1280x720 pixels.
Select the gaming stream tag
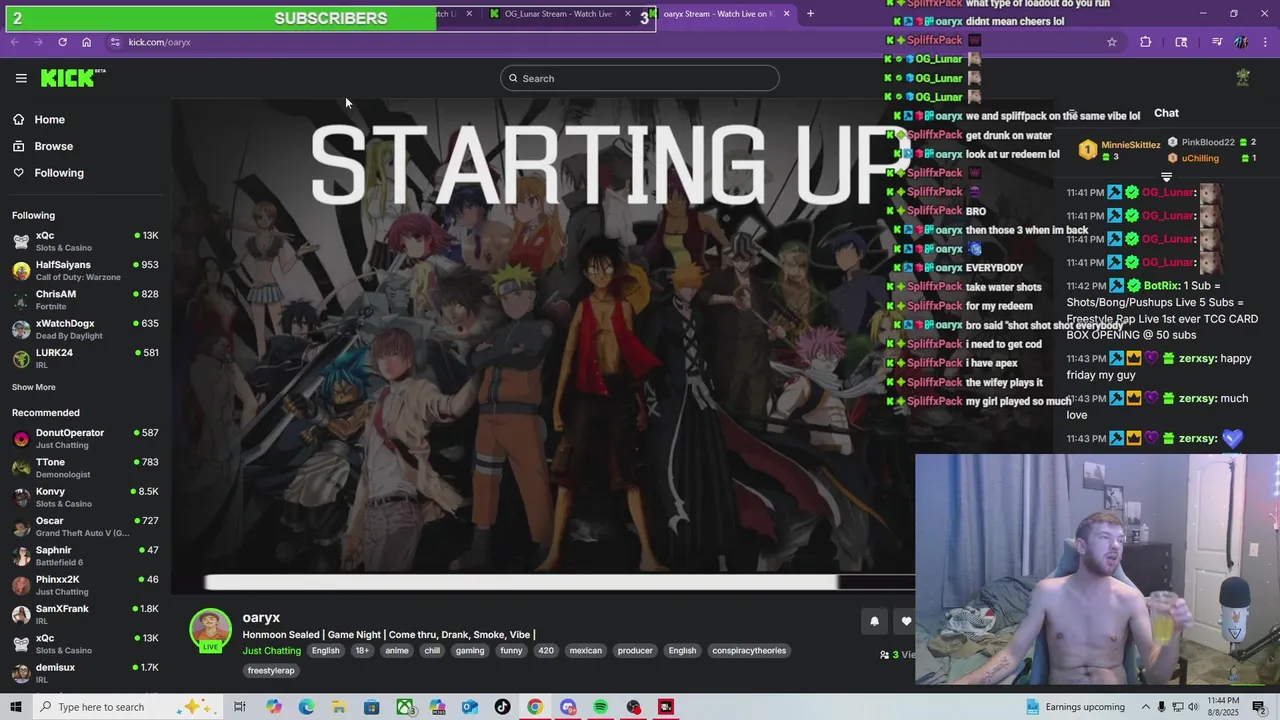(470, 651)
